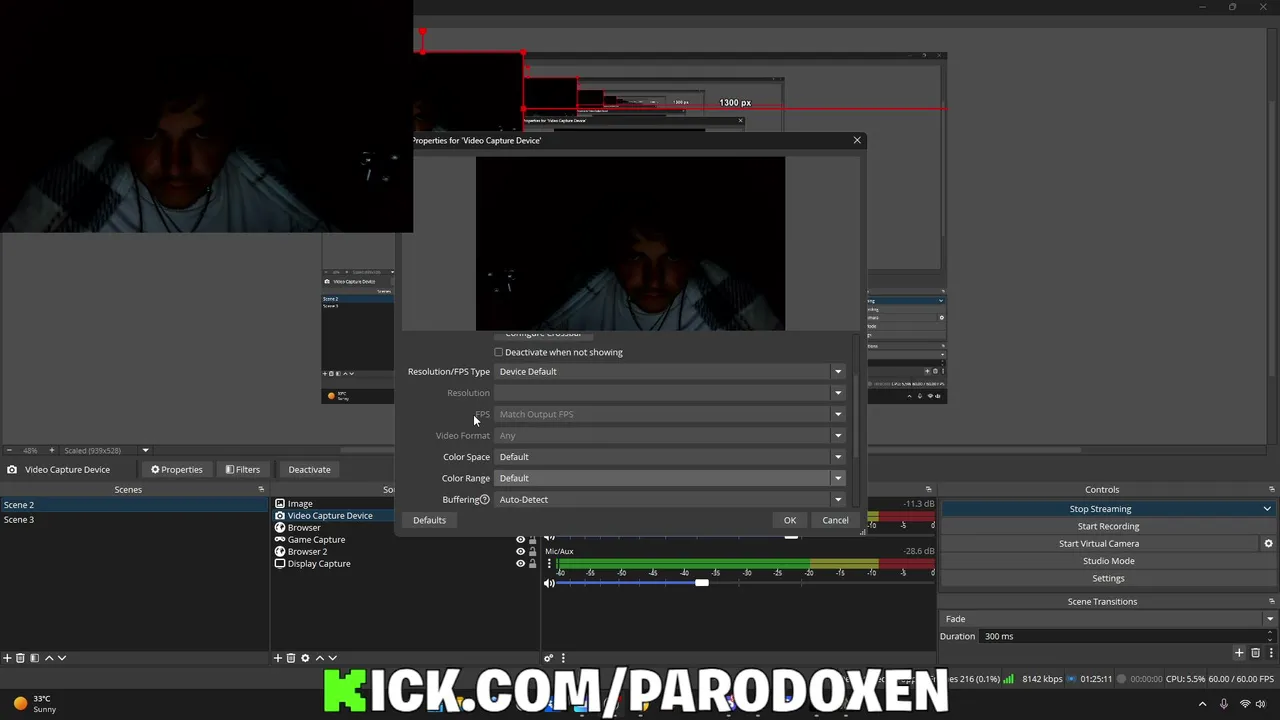1280x720 pixels.
Task: Move scene down with arrow icon
Action: click(61, 658)
